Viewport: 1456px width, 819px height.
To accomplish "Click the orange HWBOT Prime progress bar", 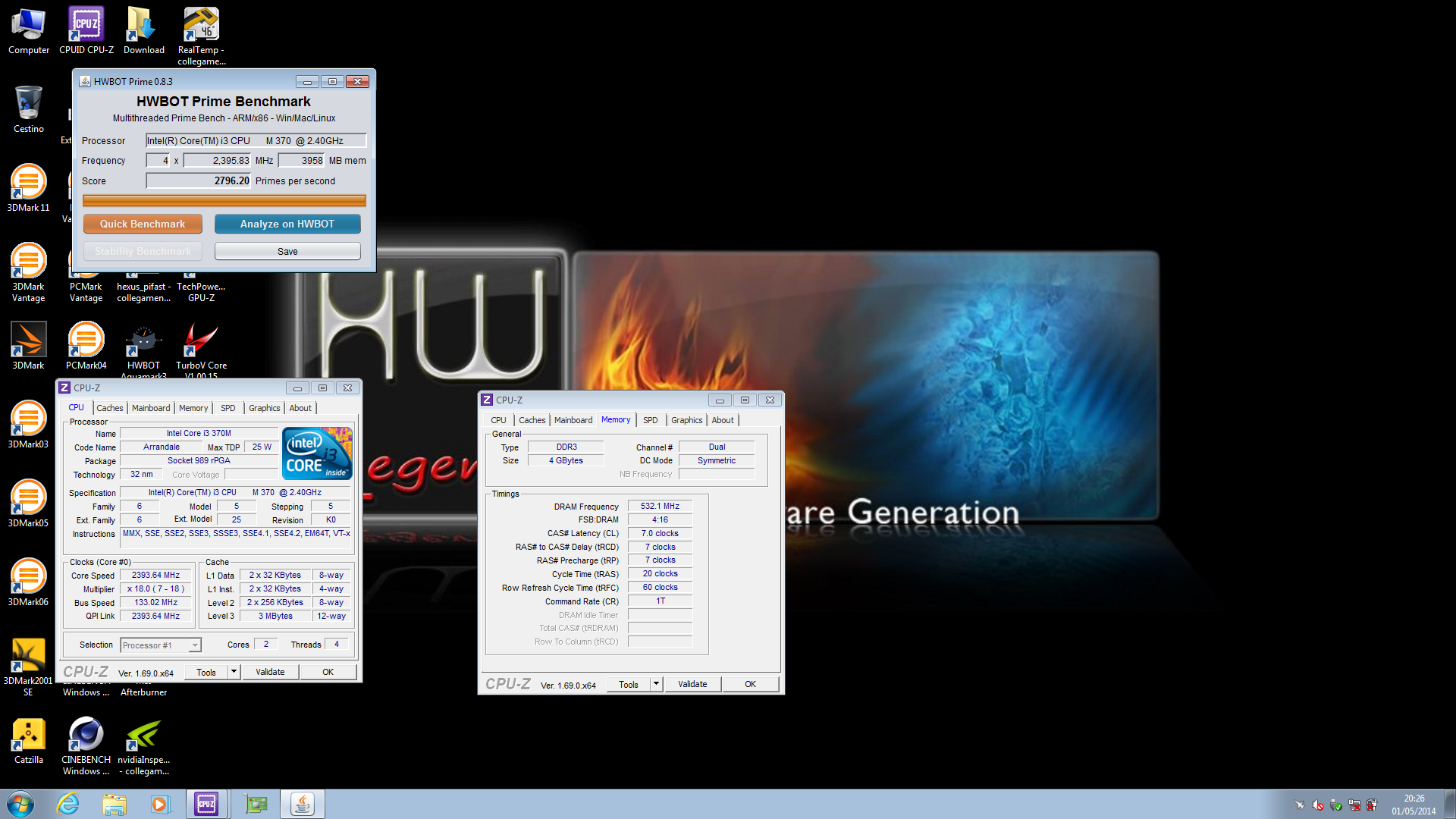I will (224, 201).
